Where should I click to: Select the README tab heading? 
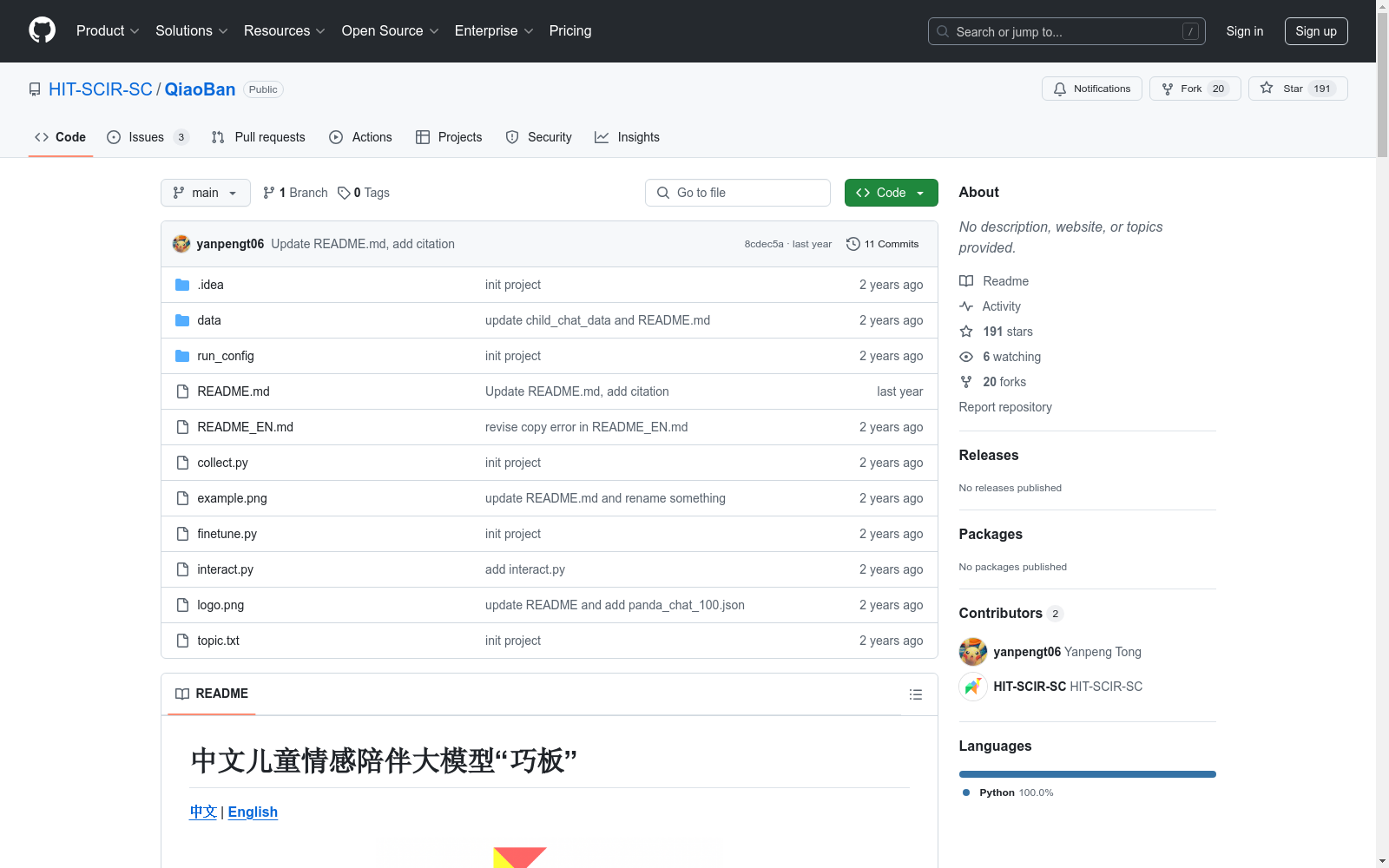(212, 694)
